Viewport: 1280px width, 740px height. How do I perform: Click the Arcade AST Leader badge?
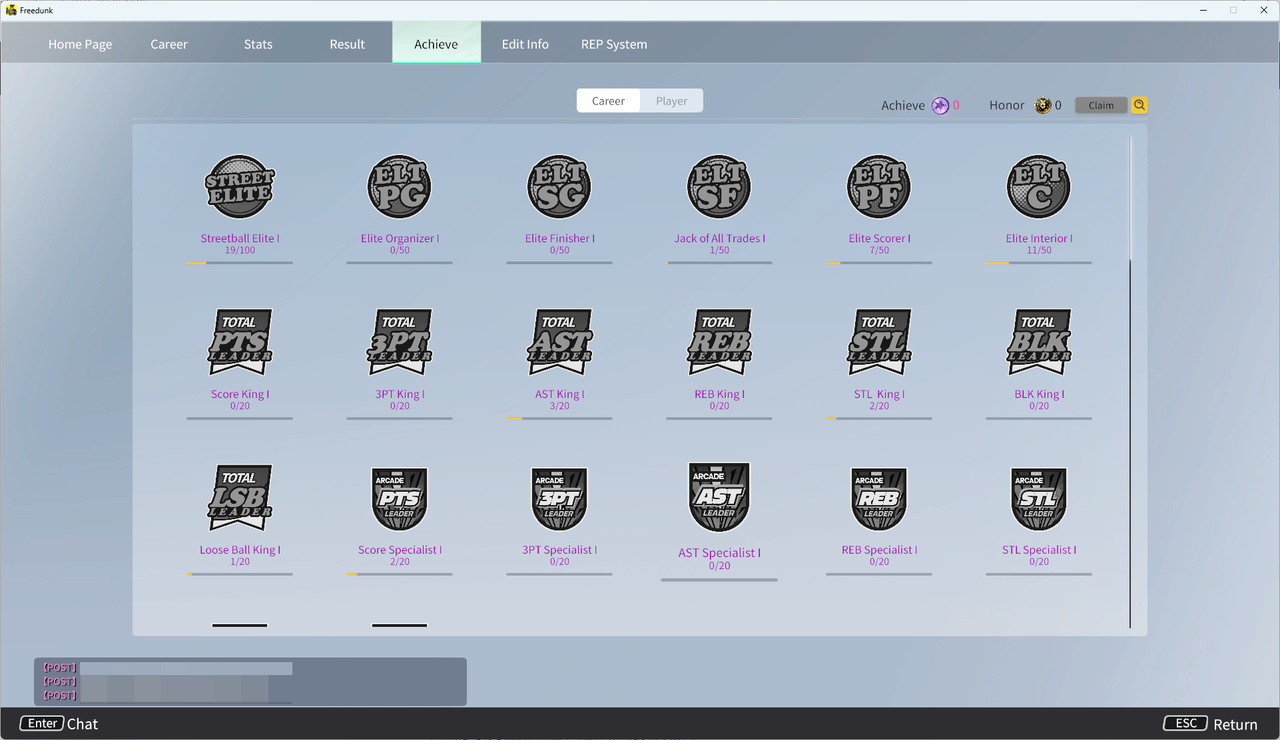(x=719, y=498)
